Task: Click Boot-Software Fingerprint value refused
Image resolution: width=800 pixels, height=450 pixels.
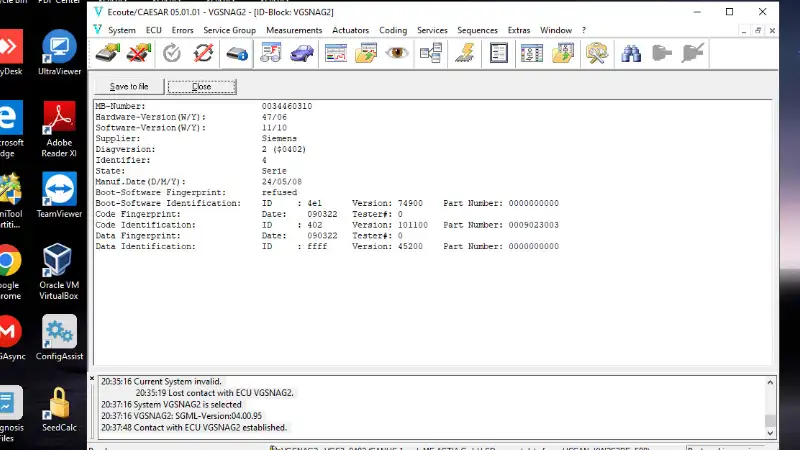Action: (279, 192)
